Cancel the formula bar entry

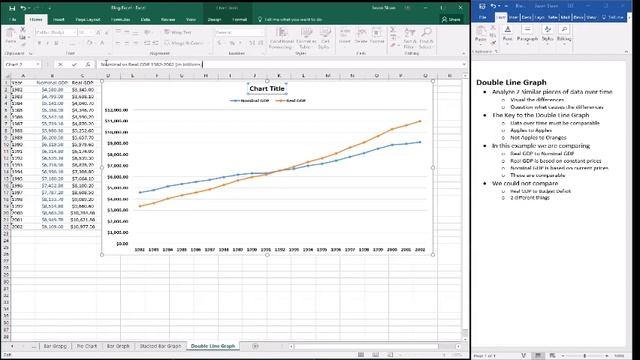click(60, 64)
